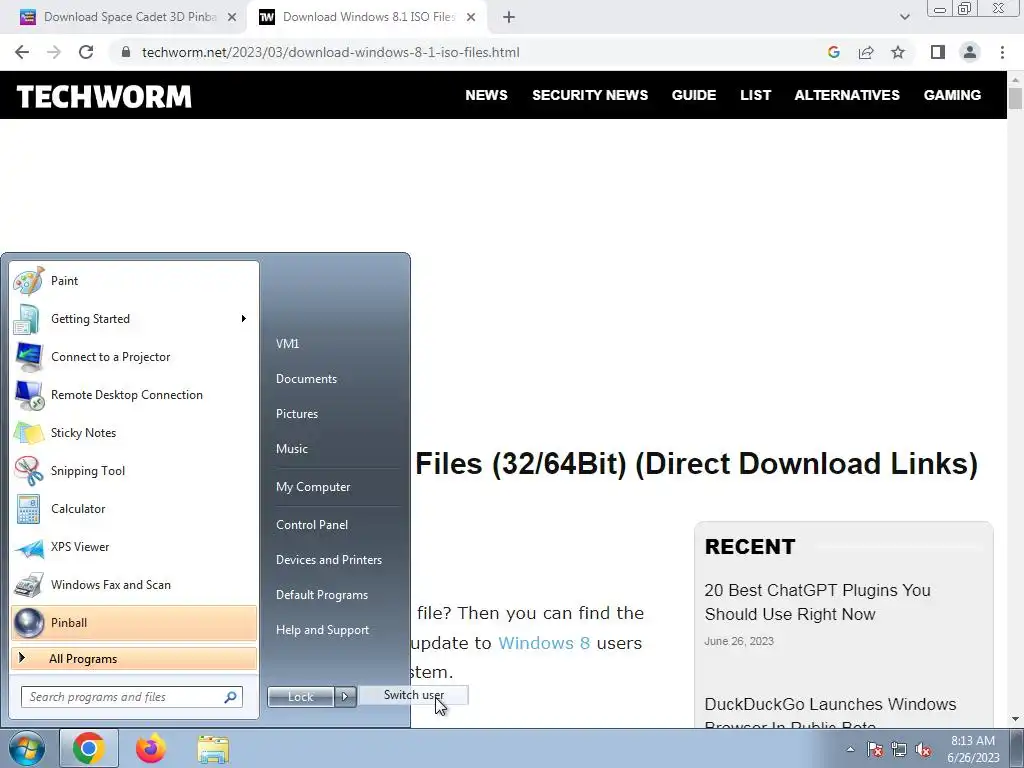Open Documents in Start menu
This screenshot has width=1024, height=768.
306,379
